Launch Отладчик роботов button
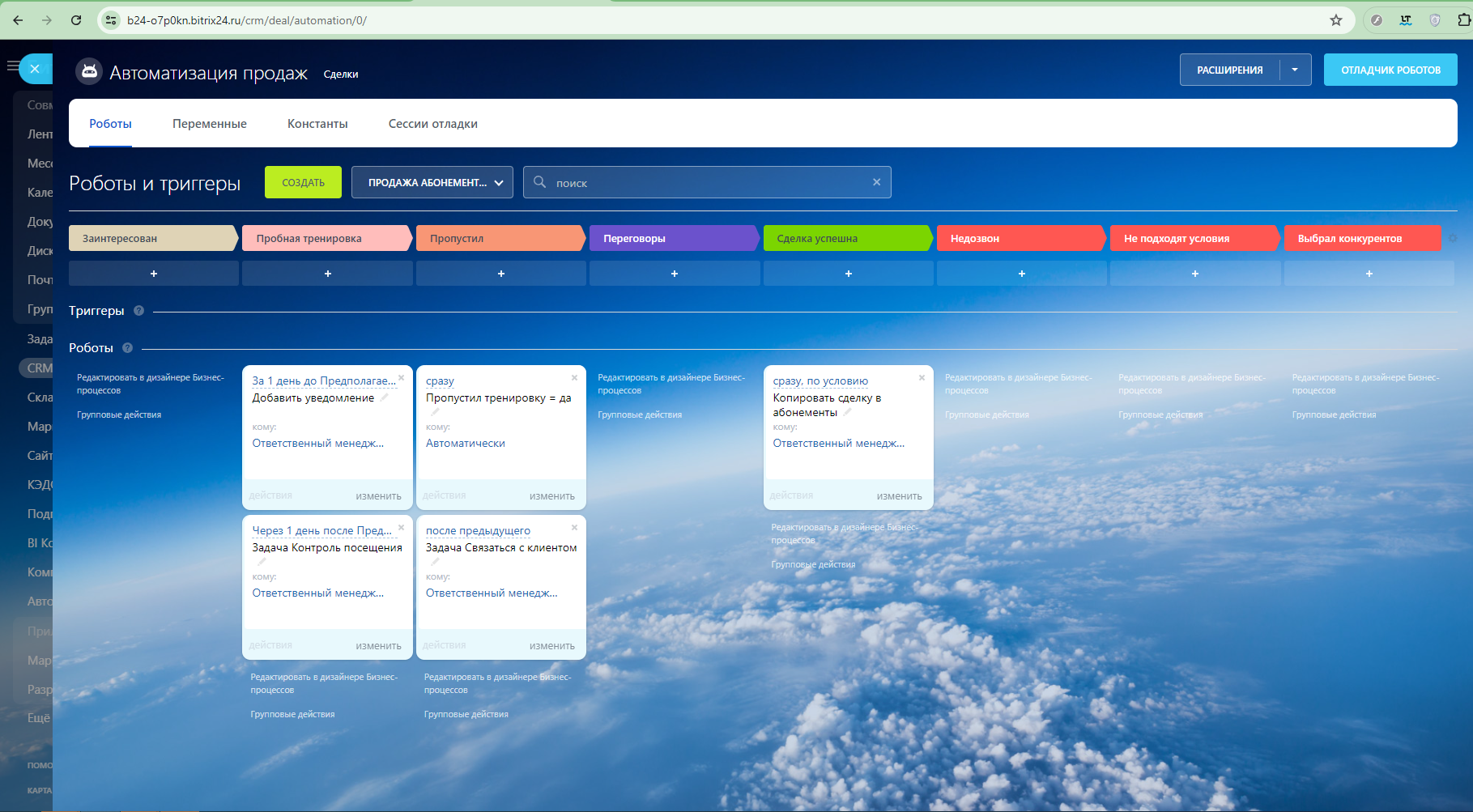This screenshot has width=1473, height=812. [1390, 70]
